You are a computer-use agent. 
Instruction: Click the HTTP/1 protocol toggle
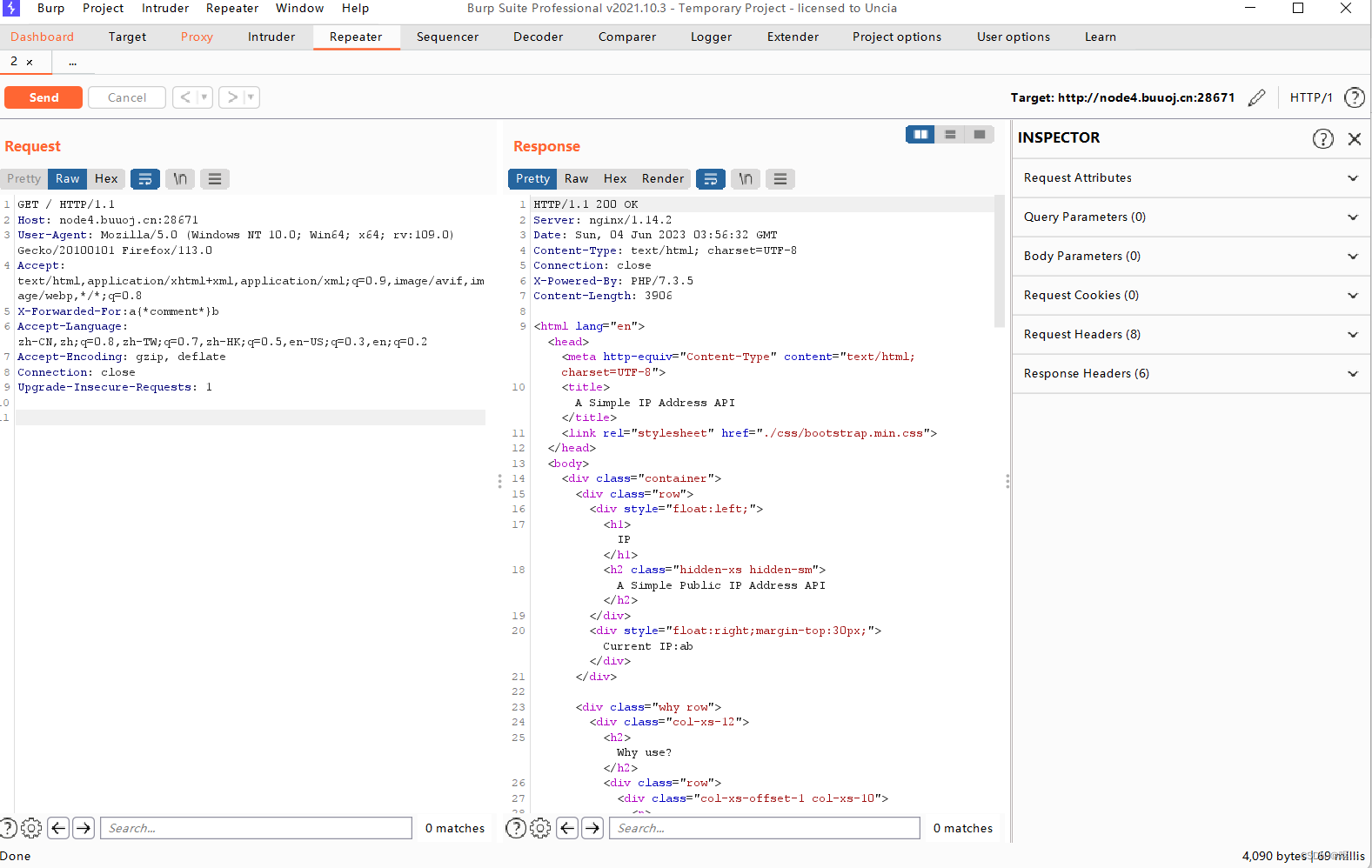[x=1311, y=97]
